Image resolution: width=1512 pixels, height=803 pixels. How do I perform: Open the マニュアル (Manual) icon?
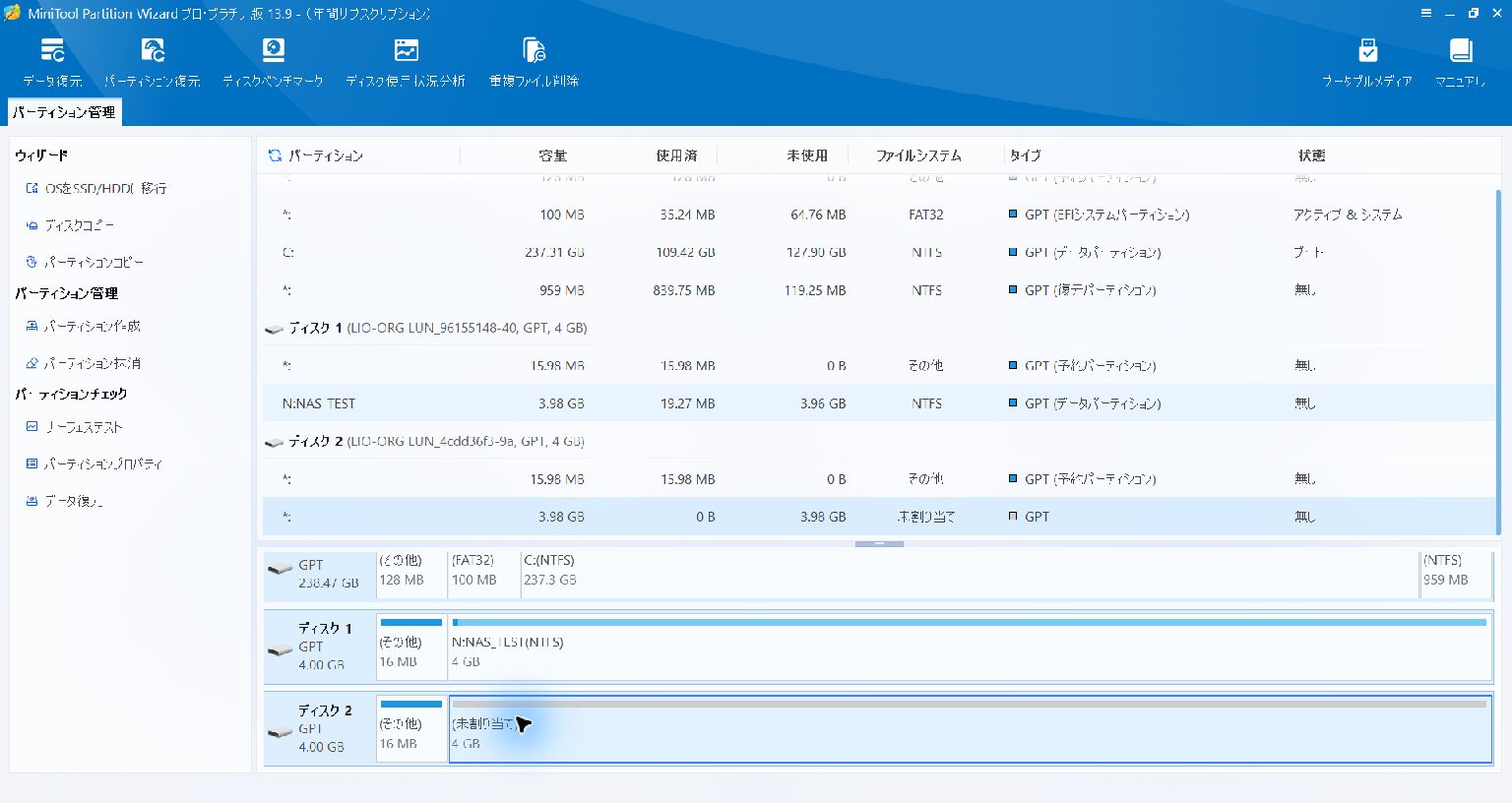1460,63
